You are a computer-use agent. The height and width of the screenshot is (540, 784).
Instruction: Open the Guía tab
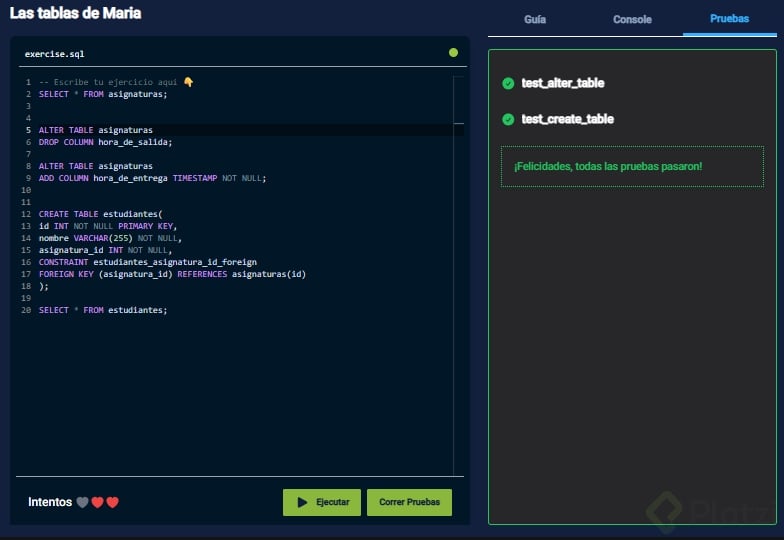(x=534, y=20)
